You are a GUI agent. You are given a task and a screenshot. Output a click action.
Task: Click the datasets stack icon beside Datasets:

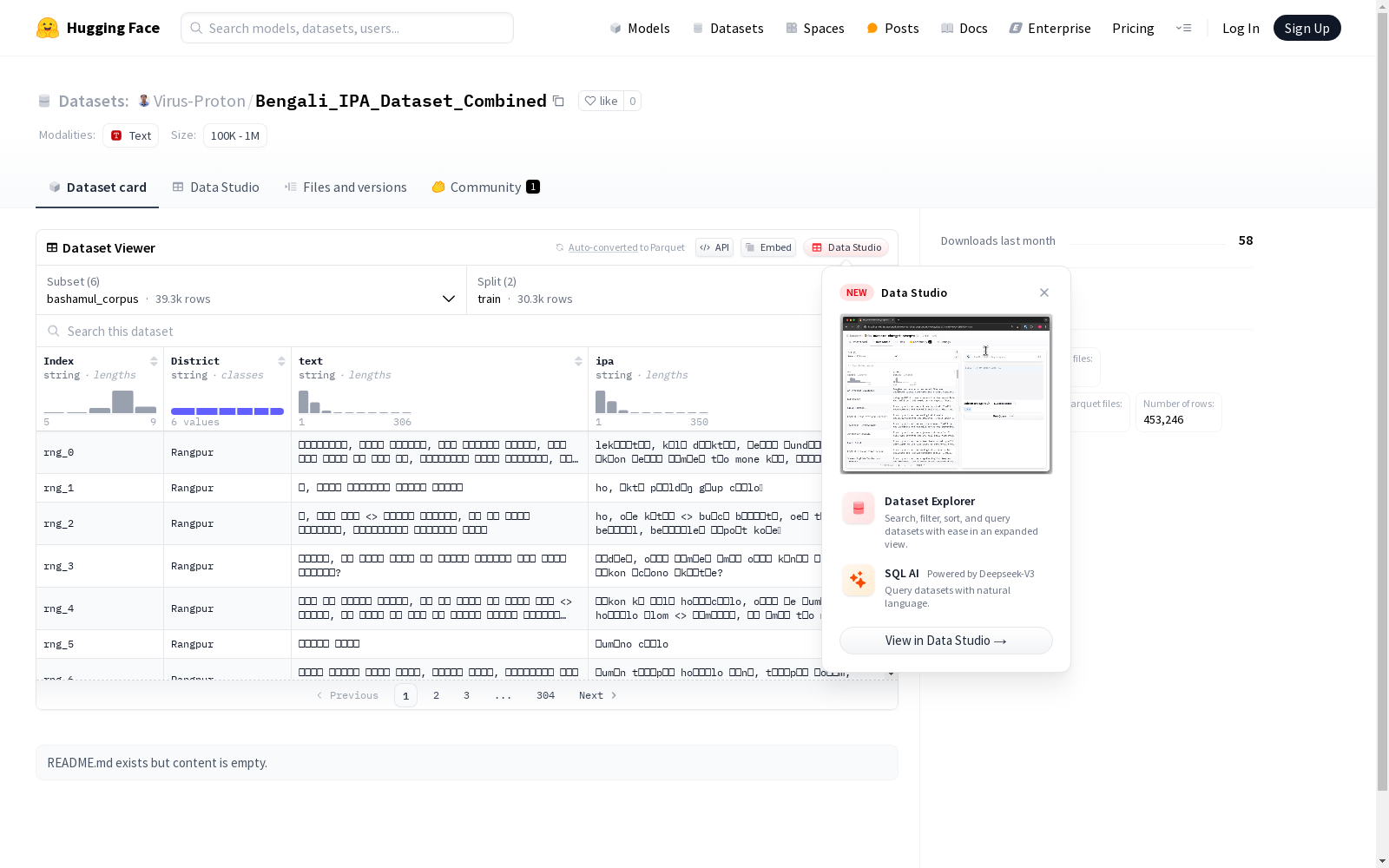[x=44, y=102]
